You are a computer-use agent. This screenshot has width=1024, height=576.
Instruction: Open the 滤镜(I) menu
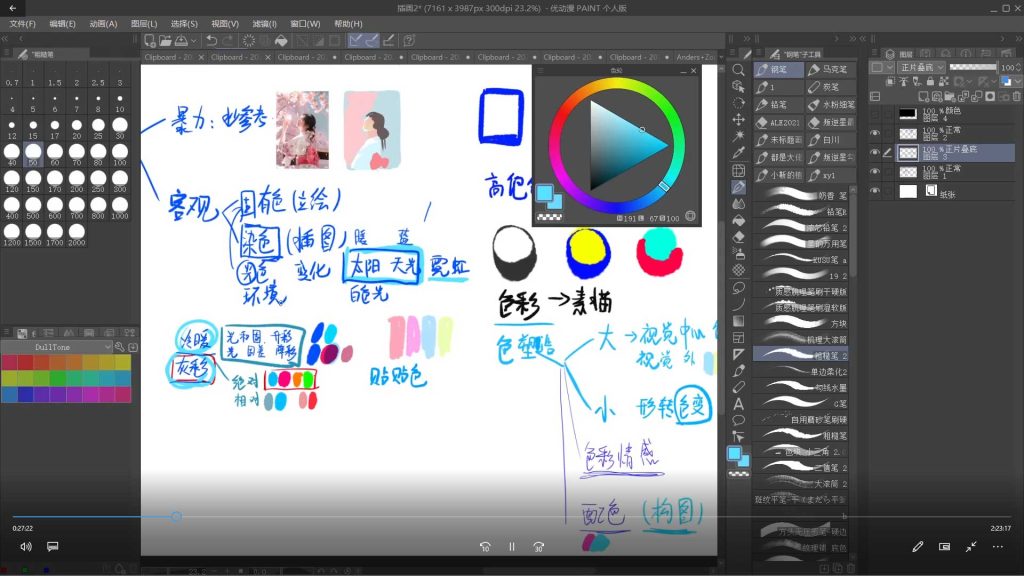pyautogui.click(x=264, y=24)
